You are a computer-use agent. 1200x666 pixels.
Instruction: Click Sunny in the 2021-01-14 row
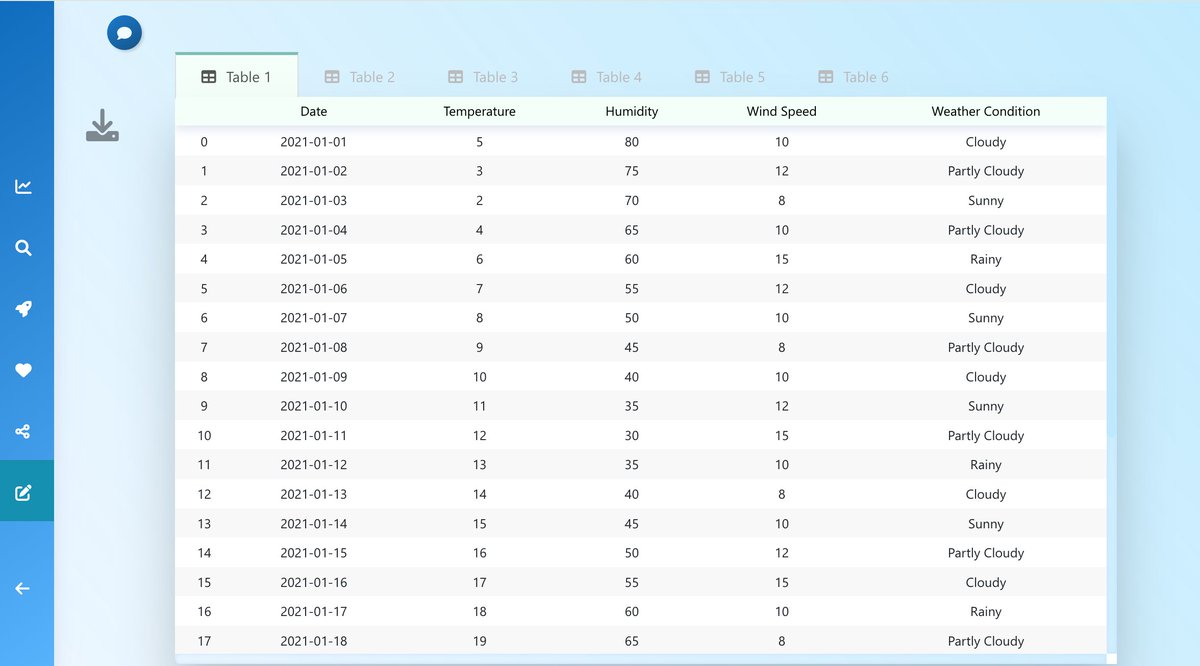click(986, 524)
